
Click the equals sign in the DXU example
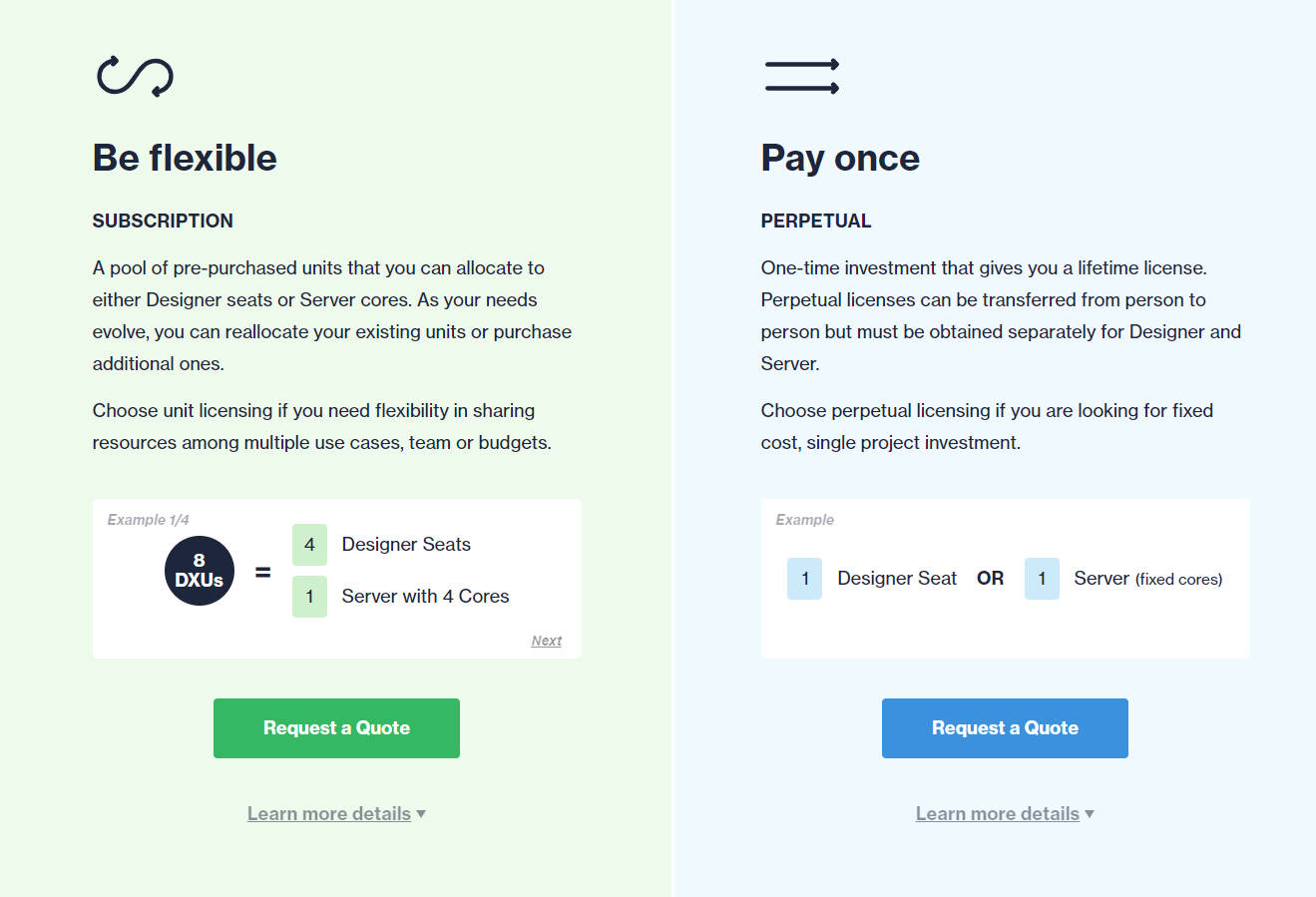(x=262, y=570)
